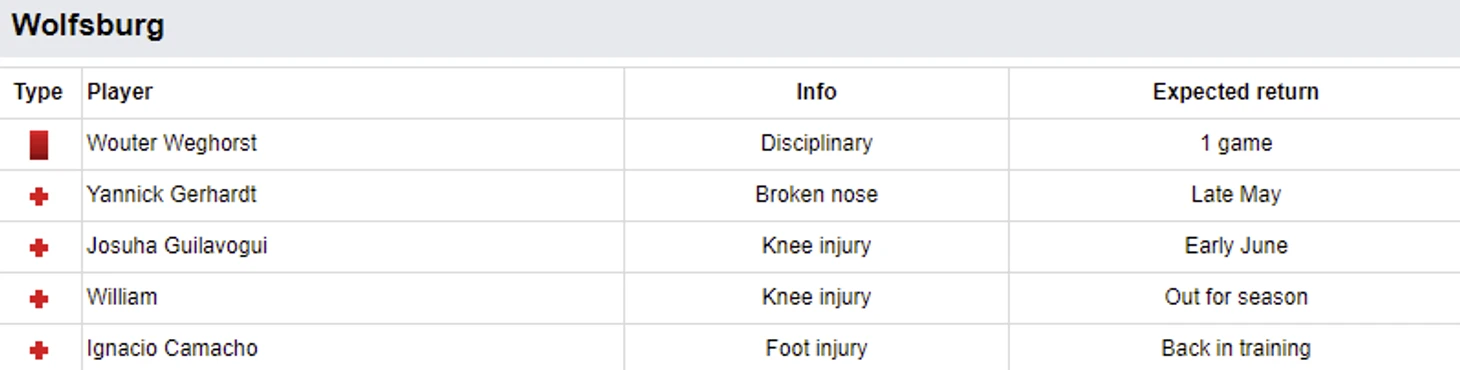
Task: Click the injury cross icon beside Ignacio Camacho
Action: pyautogui.click(x=39, y=350)
